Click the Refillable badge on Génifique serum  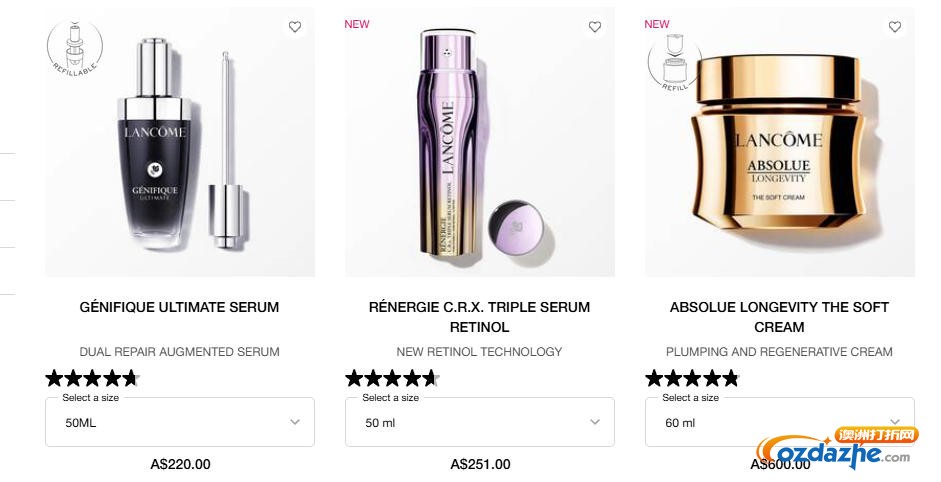[75, 48]
